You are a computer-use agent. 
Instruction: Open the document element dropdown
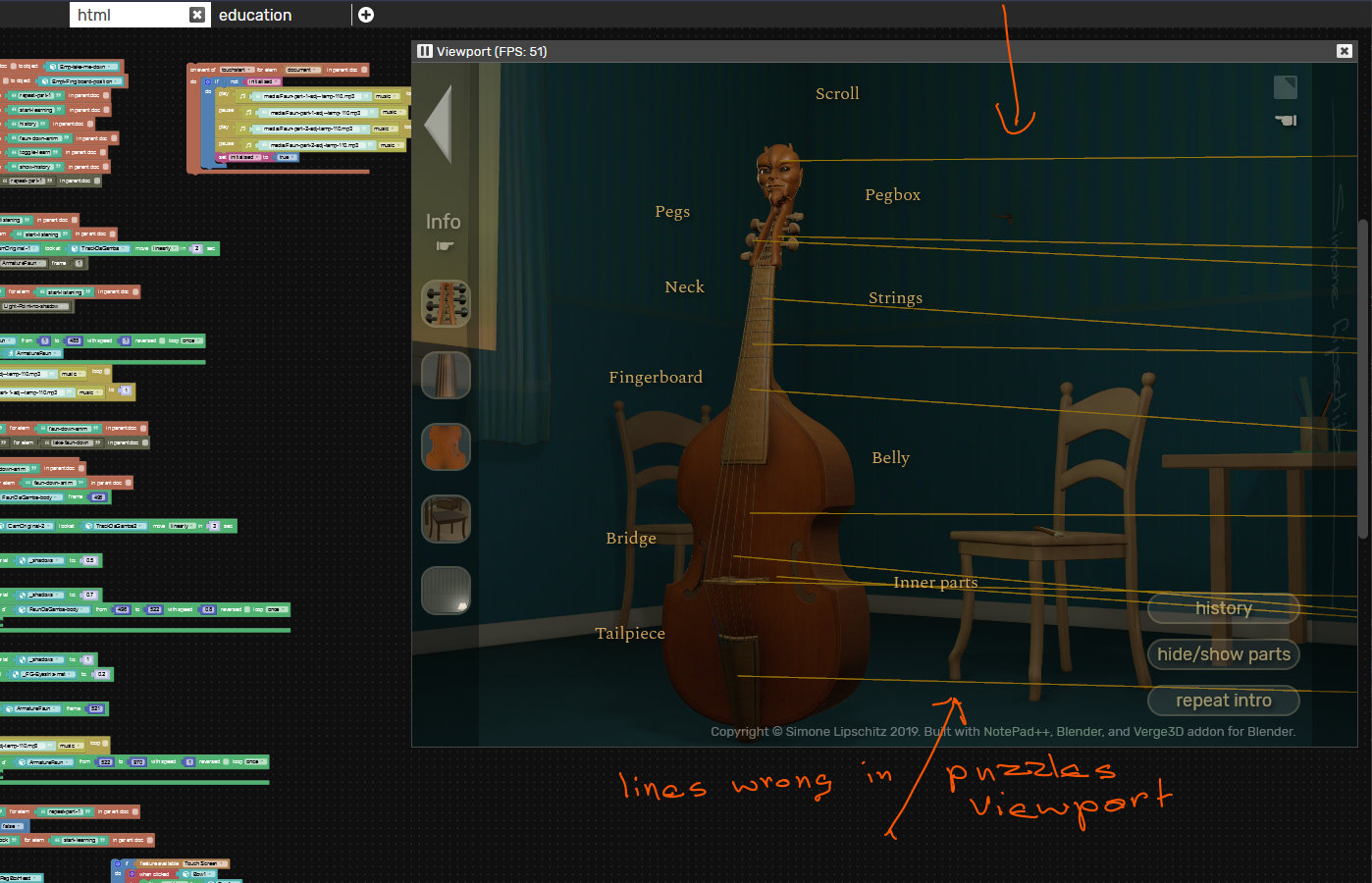click(x=303, y=70)
